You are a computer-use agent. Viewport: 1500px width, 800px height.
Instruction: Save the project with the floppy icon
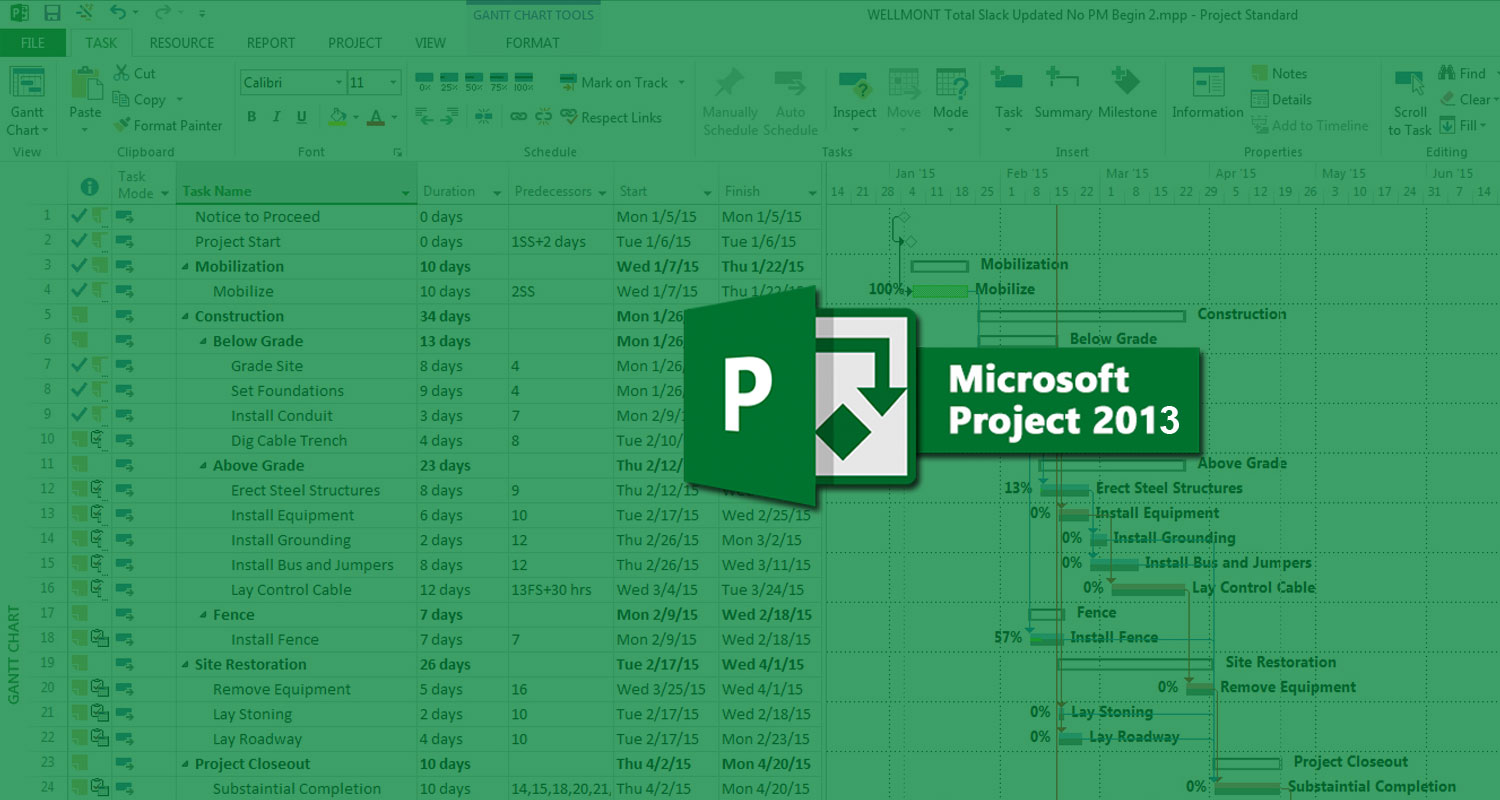[x=52, y=13]
